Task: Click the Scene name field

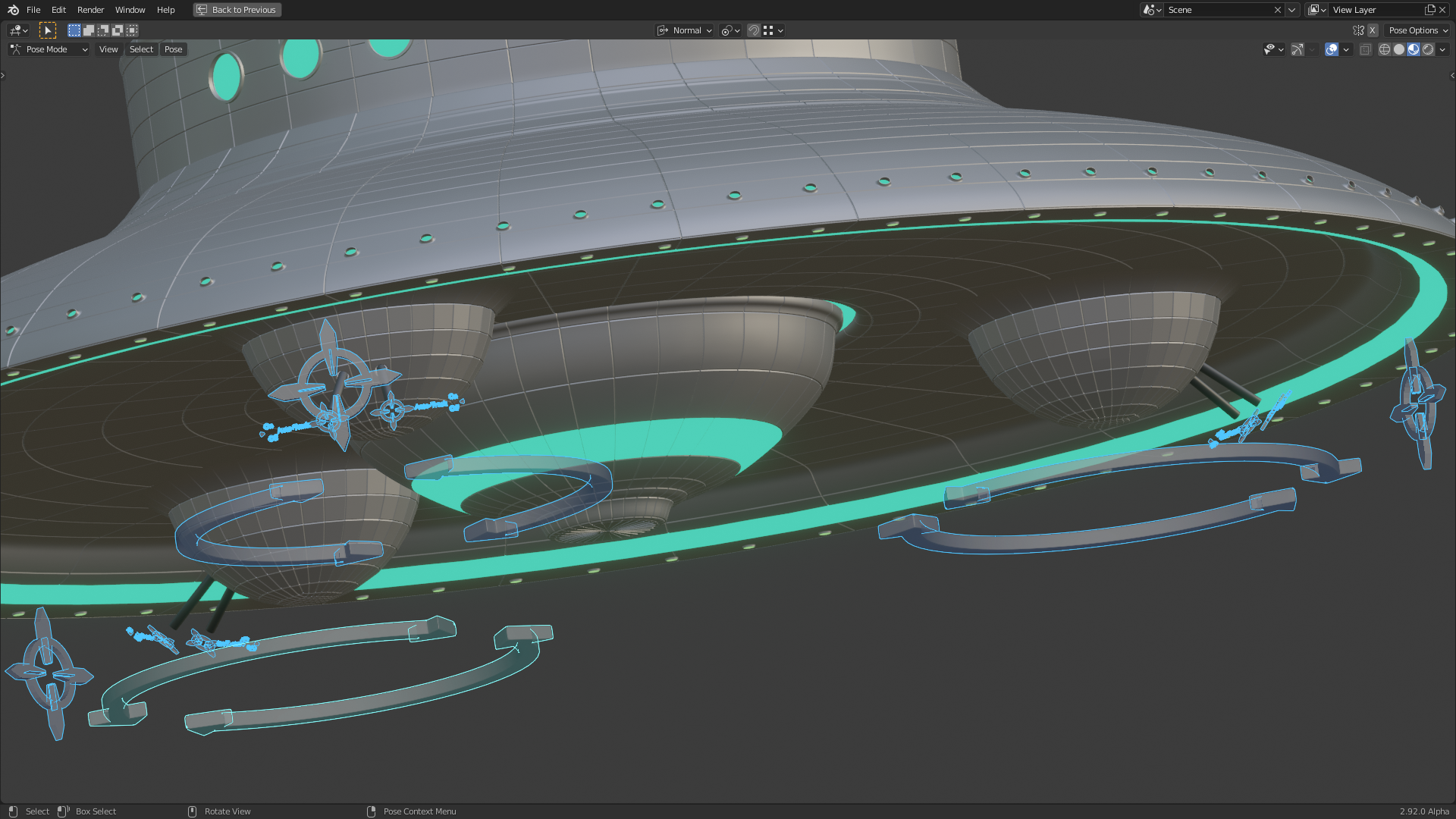Action: pyautogui.click(x=1217, y=10)
